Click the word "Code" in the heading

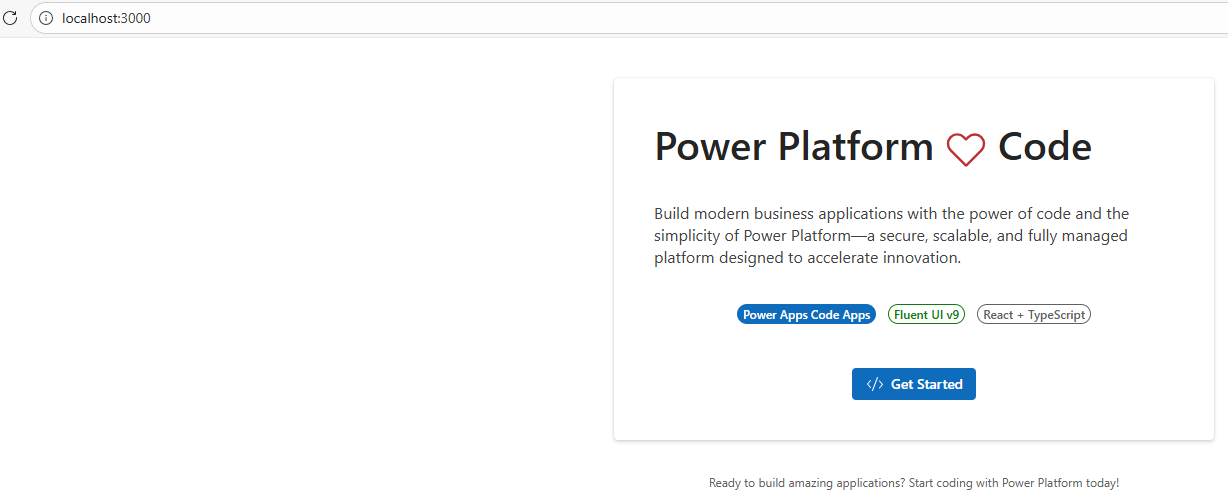[x=1044, y=147]
